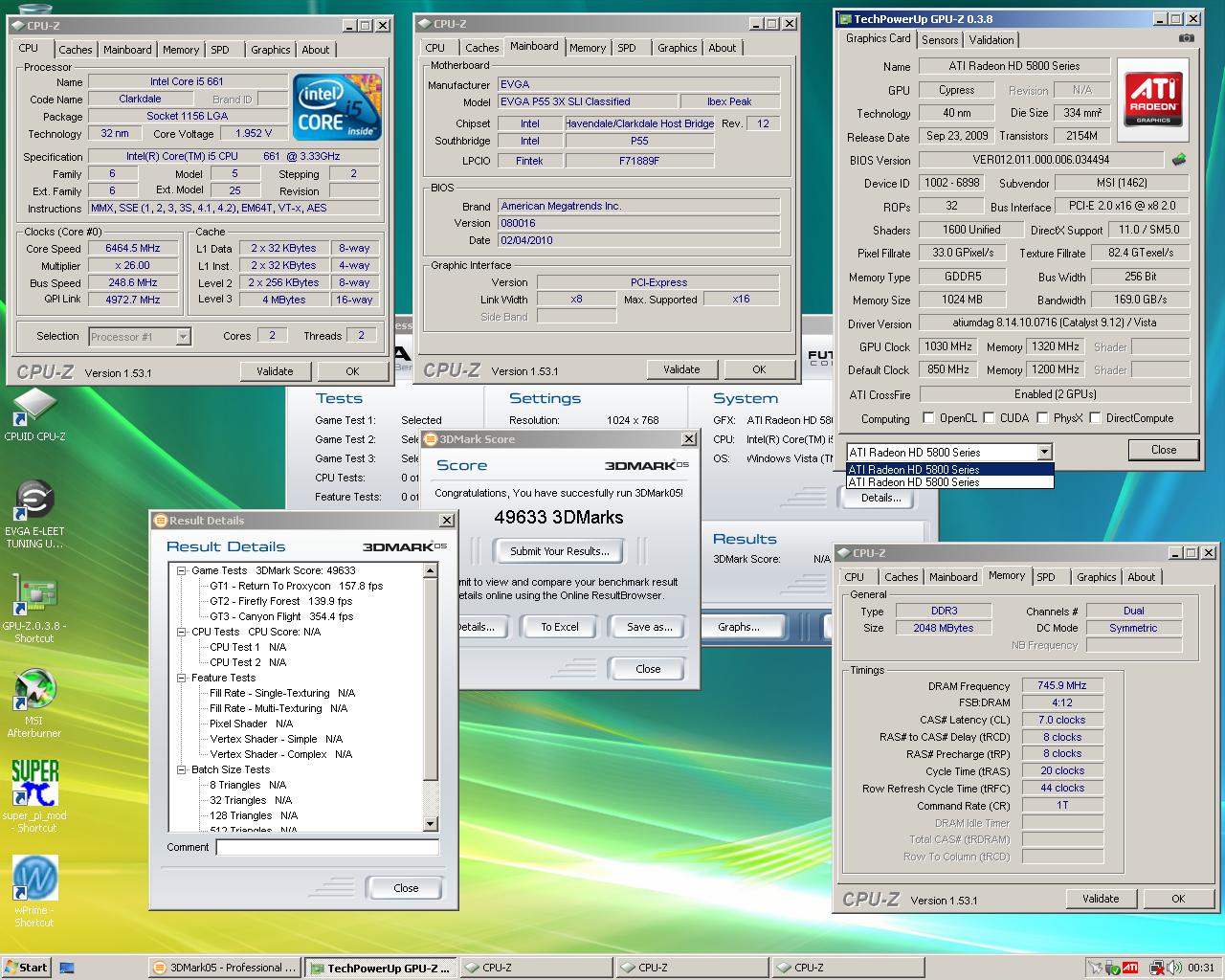The image size is (1225, 980).
Task: Open Mainboard tab in Memory CPU-Z window
Action: coord(953,577)
